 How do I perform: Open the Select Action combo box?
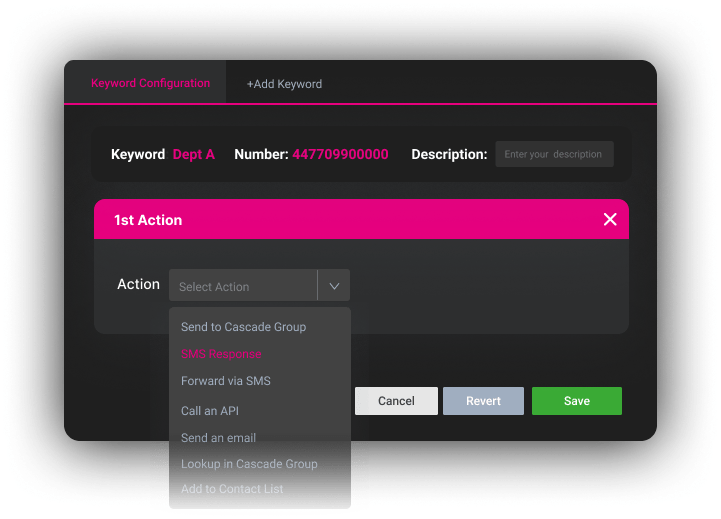[x=243, y=286]
